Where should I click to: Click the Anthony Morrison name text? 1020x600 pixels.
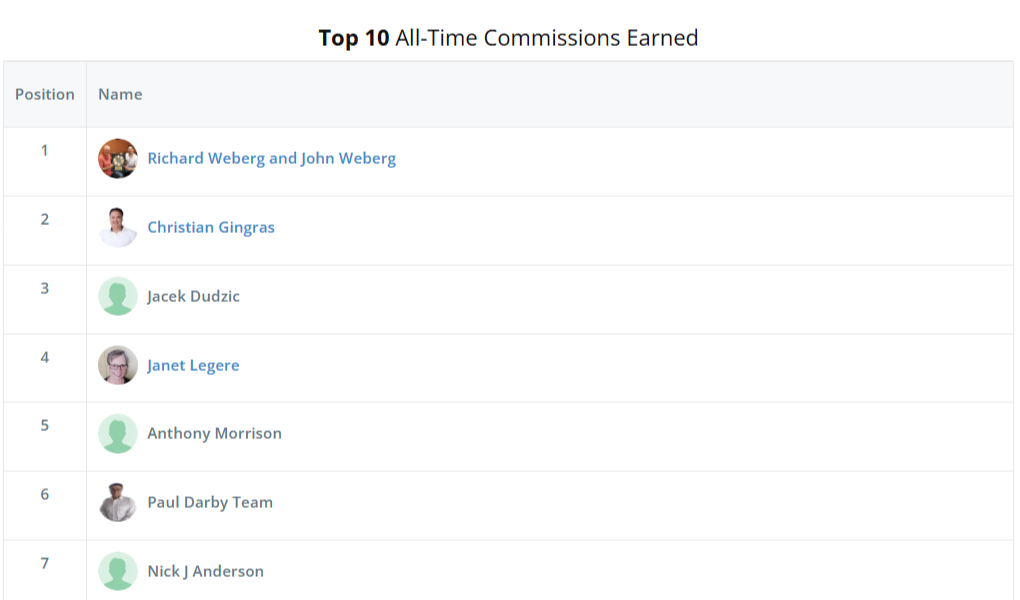[214, 434]
